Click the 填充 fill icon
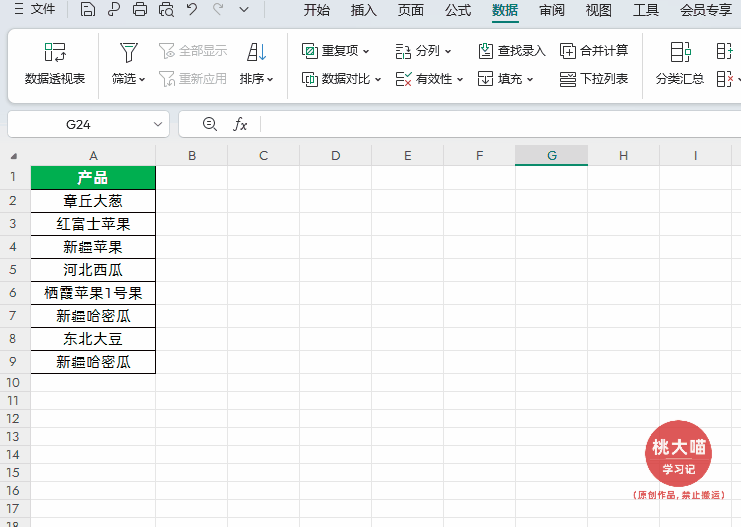The width and height of the screenshot is (741, 527). (x=485, y=78)
